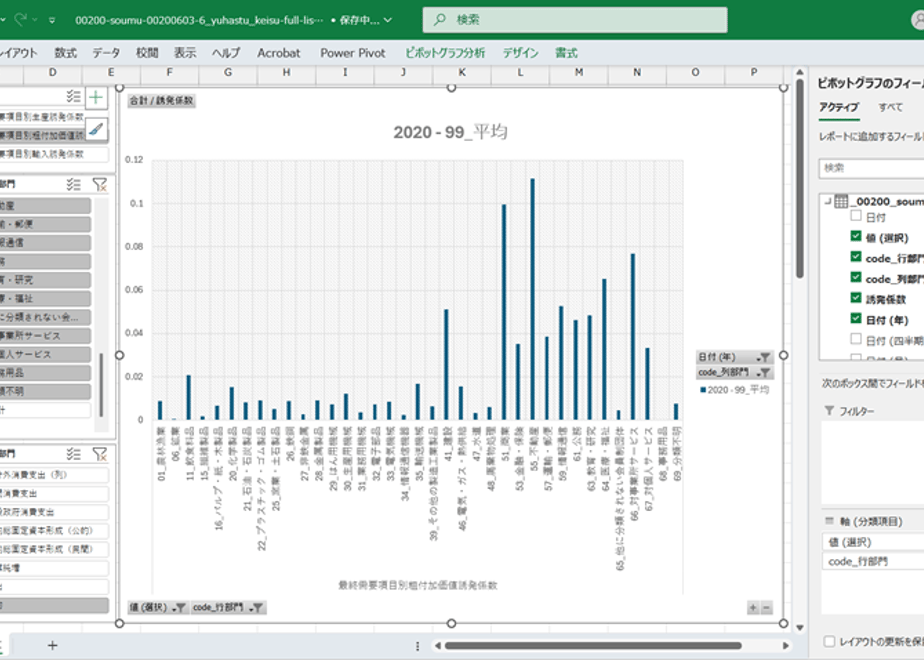
Task: Click the middle slicer's vertical scrollbar thumb
Action: [x=101, y=384]
